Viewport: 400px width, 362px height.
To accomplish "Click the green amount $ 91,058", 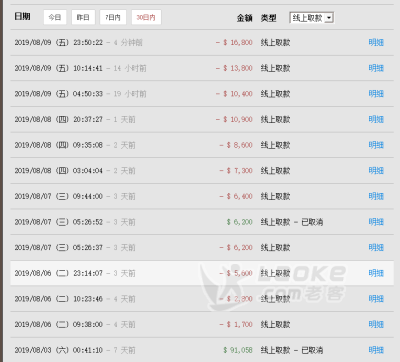I will tap(238, 350).
